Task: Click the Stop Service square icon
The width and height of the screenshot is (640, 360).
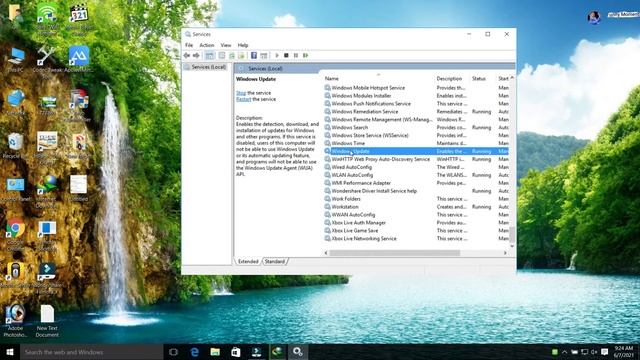Action: 287,56
